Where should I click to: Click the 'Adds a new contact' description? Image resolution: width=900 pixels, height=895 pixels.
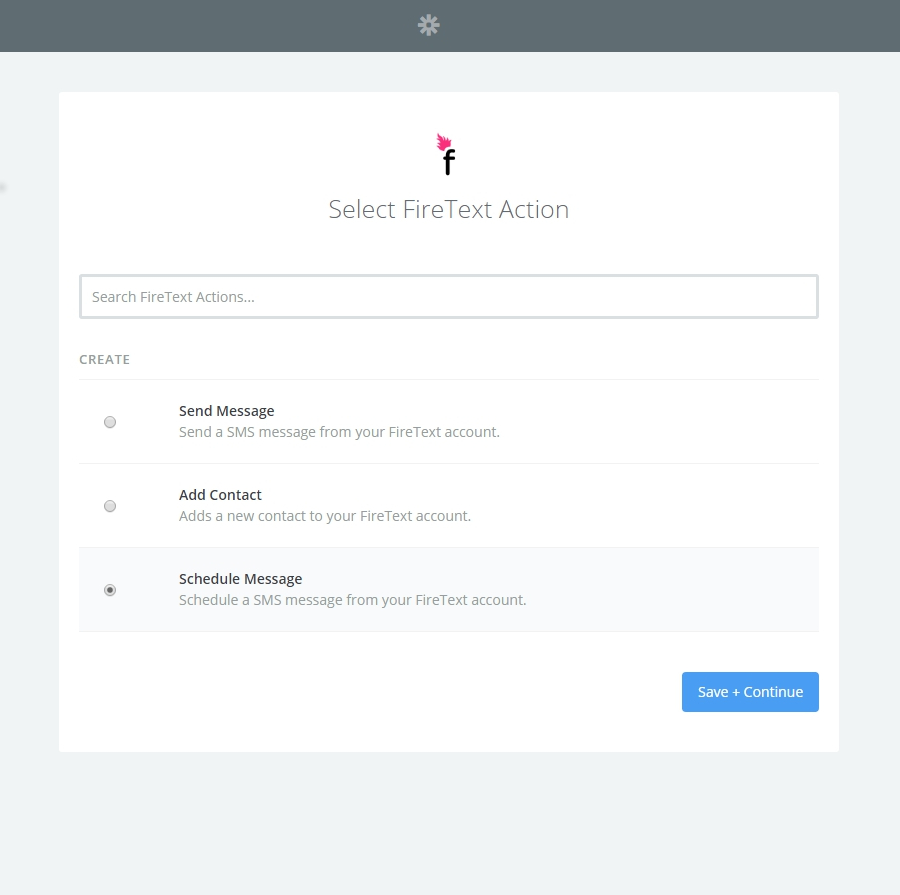(324, 517)
